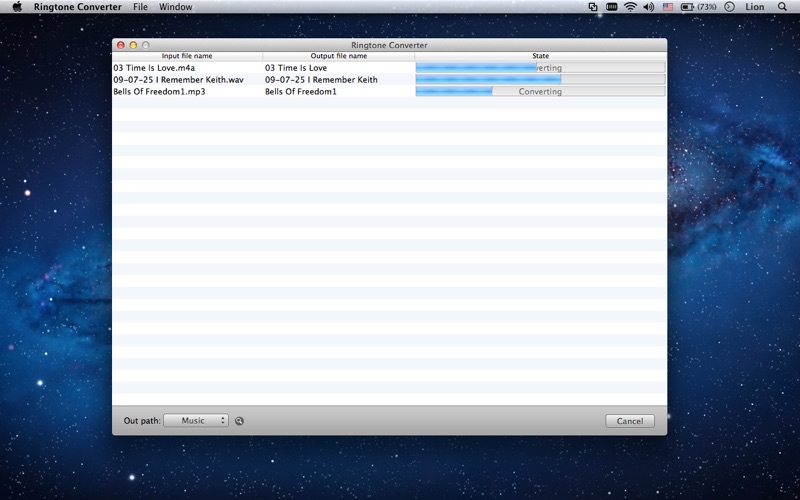800x500 pixels.
Task: Open Spotlight search magnifier
Action: tap(782, 7)
